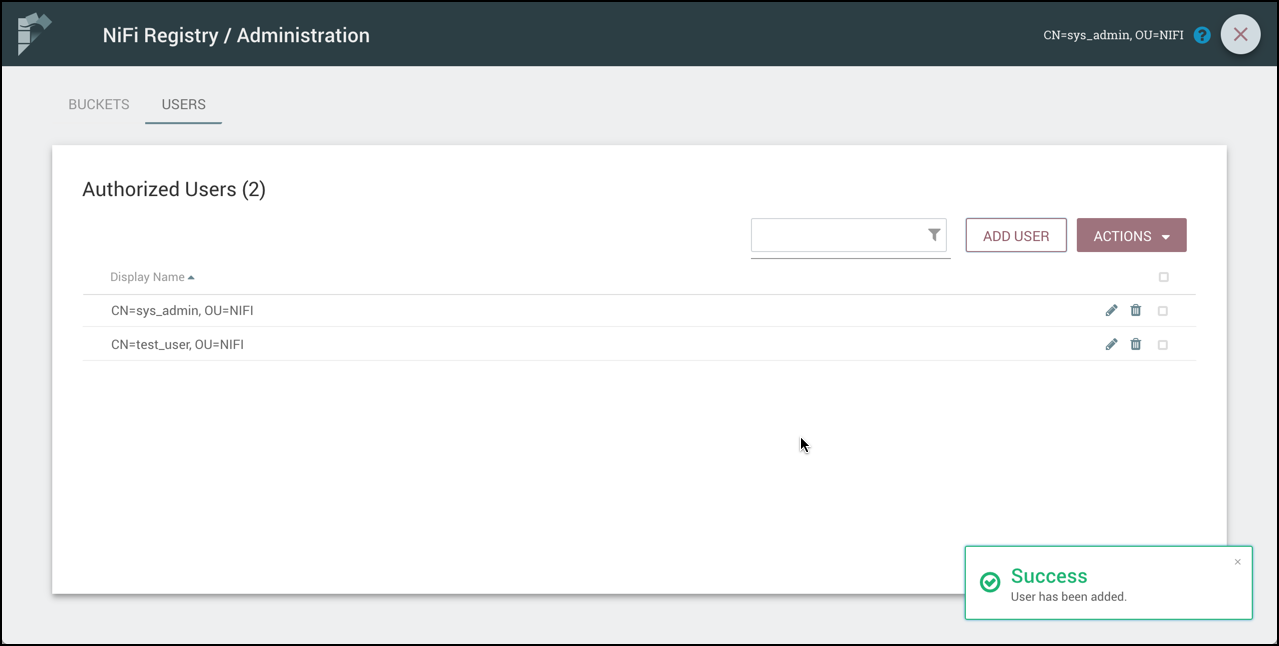Click the Authorized Users heading

coord(173,189)
